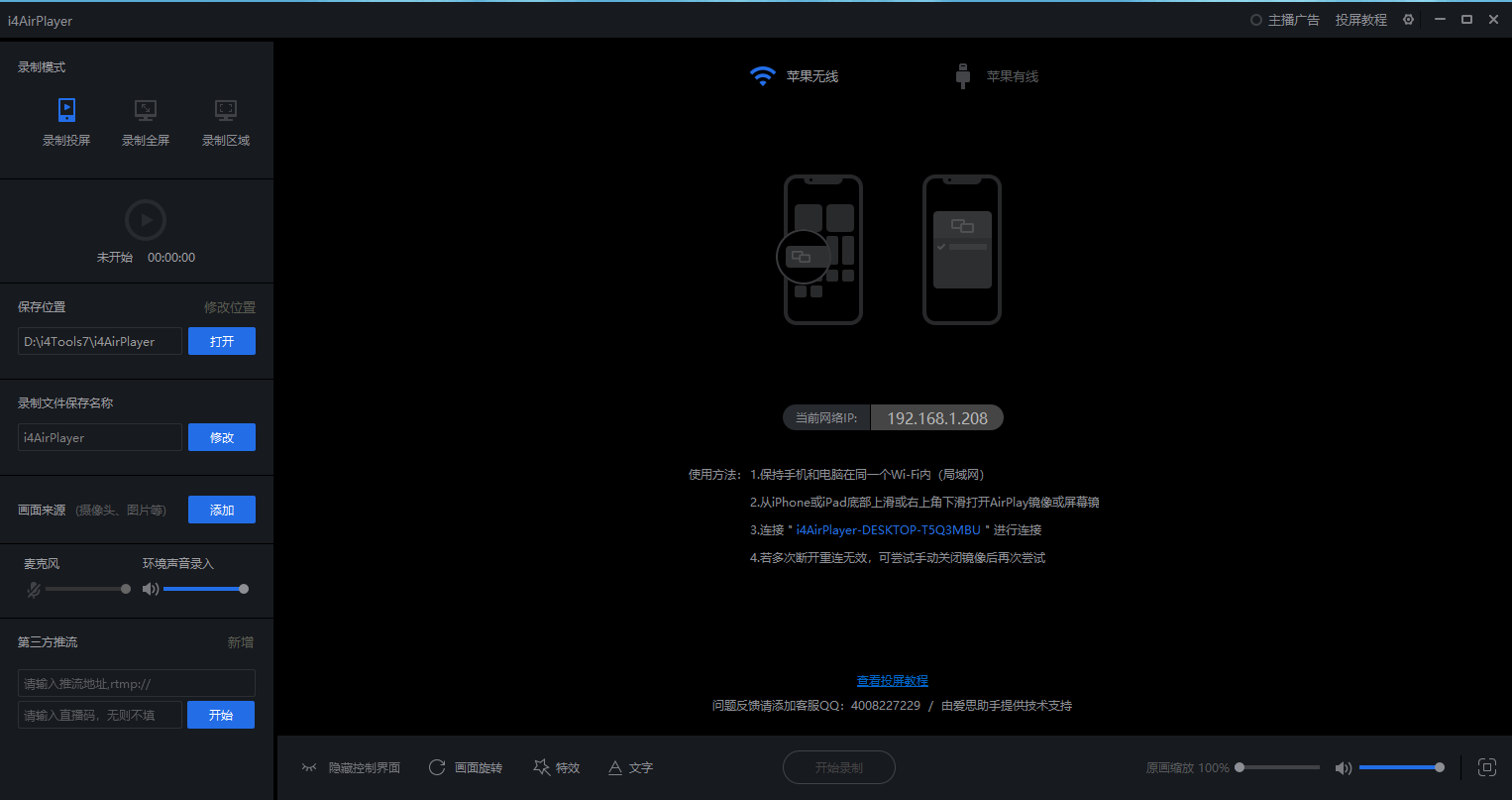
Task: Click the D:\i4Tools7\i4AirPlayer path field
Action: coord(100,341)
